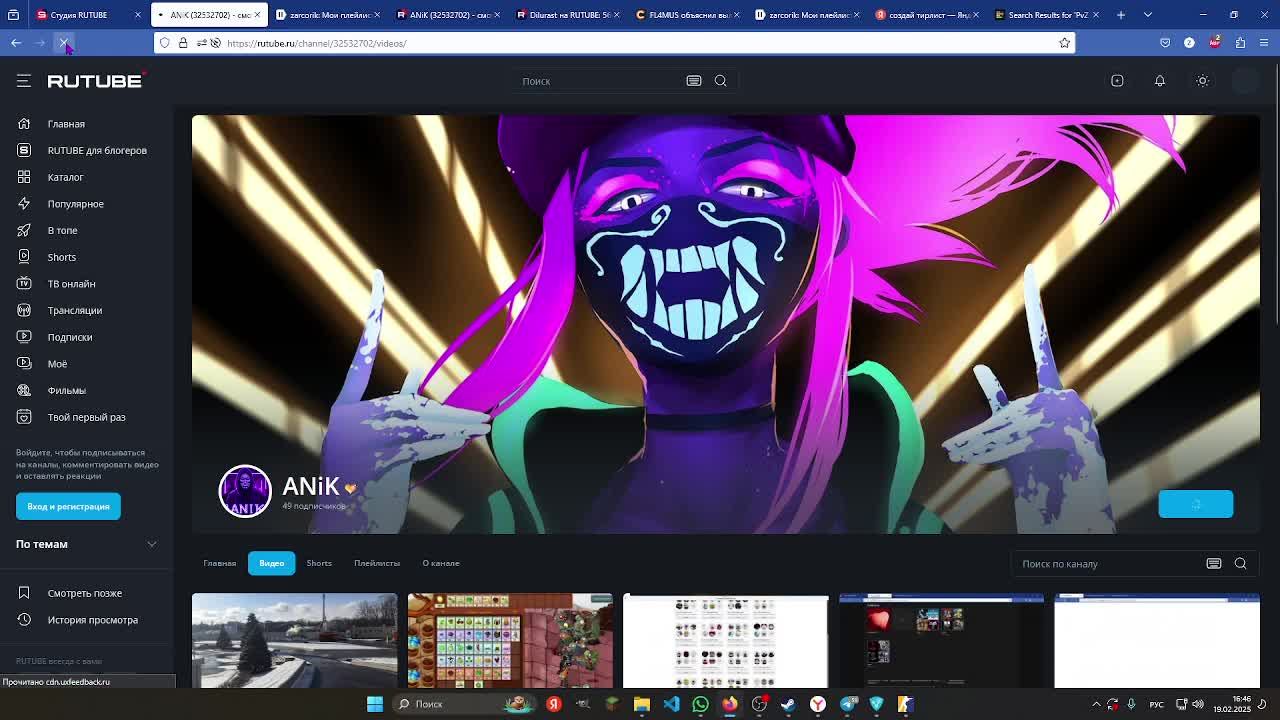
Task: Click the Вход и регистрация button
Action: coord(68,506)
